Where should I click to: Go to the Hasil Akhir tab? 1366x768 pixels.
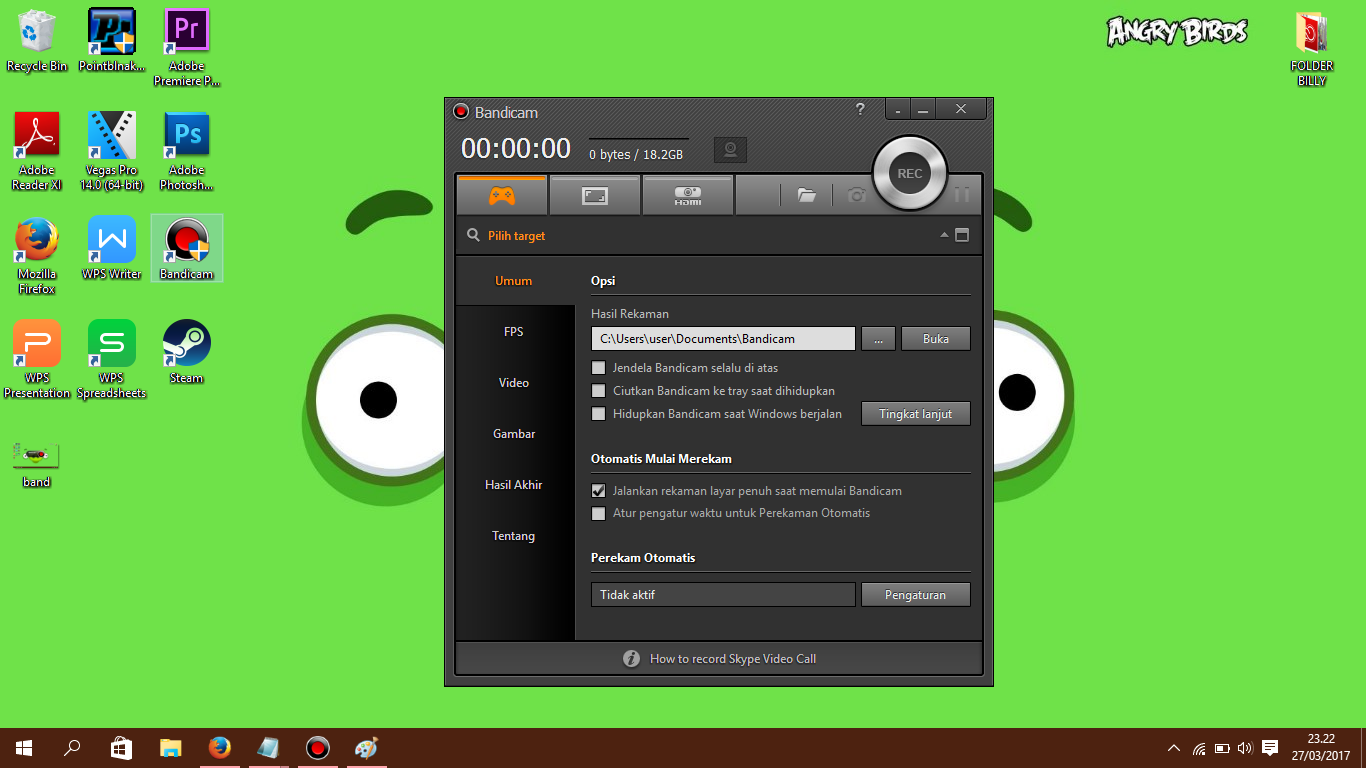coord(514,485)
